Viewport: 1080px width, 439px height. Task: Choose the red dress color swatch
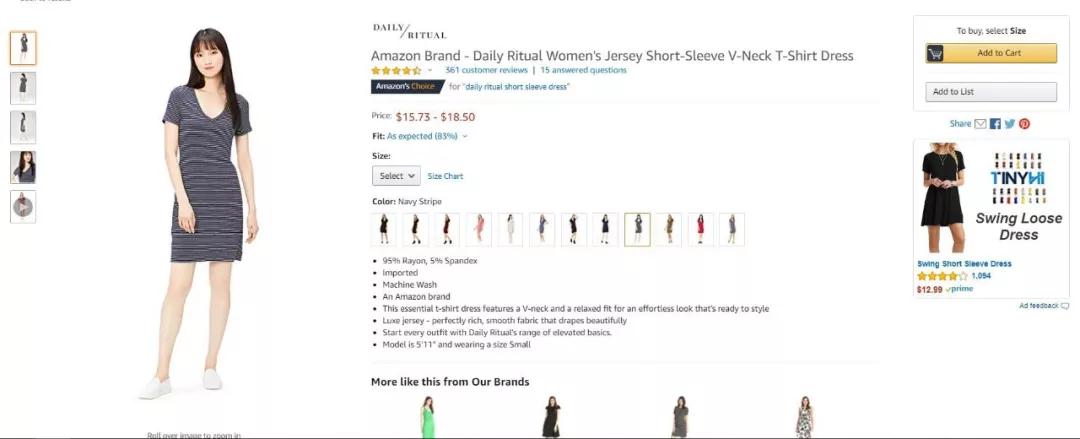coord(700,229)
